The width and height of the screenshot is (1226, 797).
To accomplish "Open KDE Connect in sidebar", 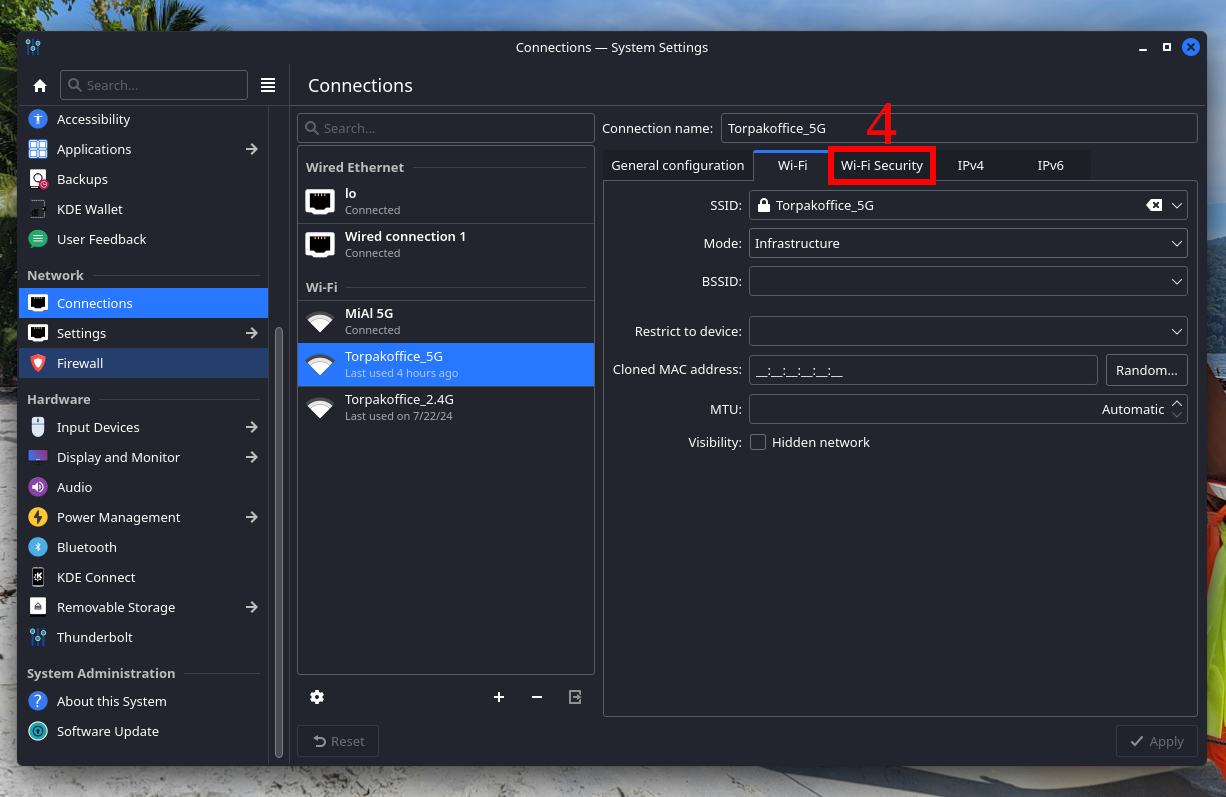I will 96,577.
